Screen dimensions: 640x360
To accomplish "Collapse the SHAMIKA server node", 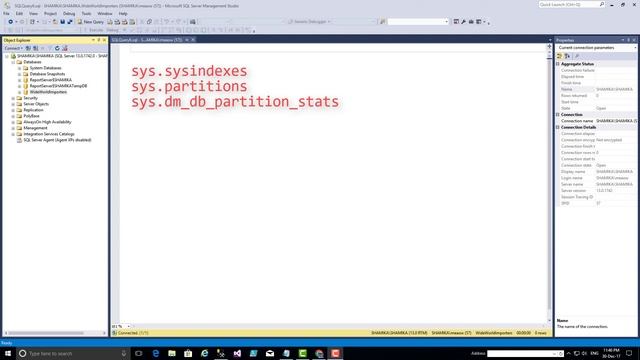I will [7, 56].
